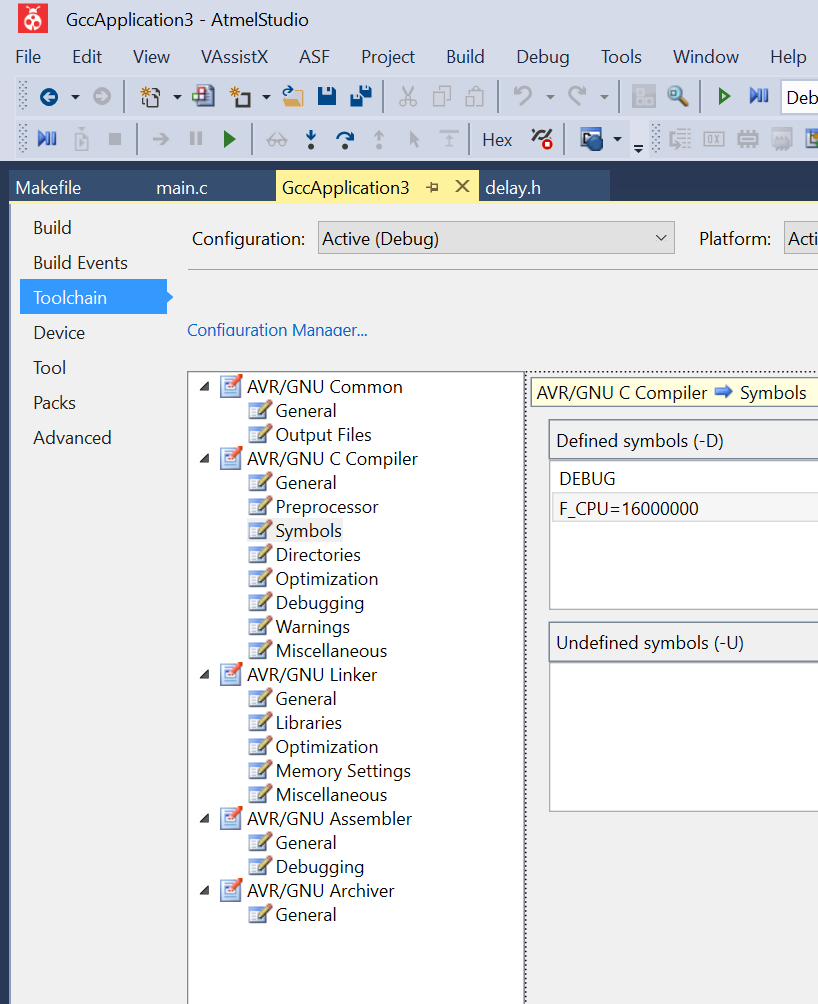The height and width of the screenshot is (1004, 818).
Task: Open the VAssistX menu
Action: click(234, 56)
